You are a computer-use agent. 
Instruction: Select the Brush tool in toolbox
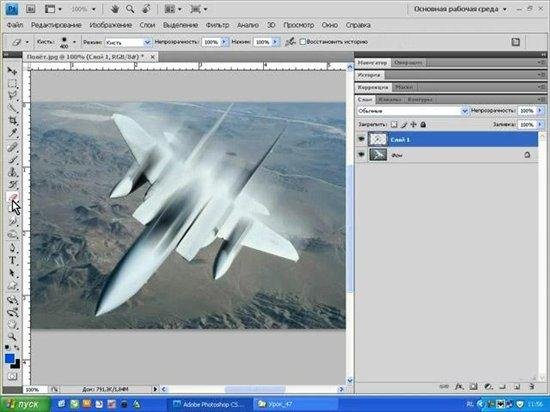(12, 160)
